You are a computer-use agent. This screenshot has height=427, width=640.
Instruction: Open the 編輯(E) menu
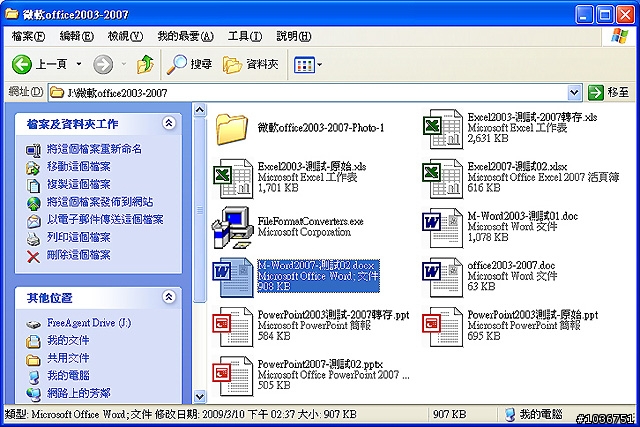coord(76,36)
